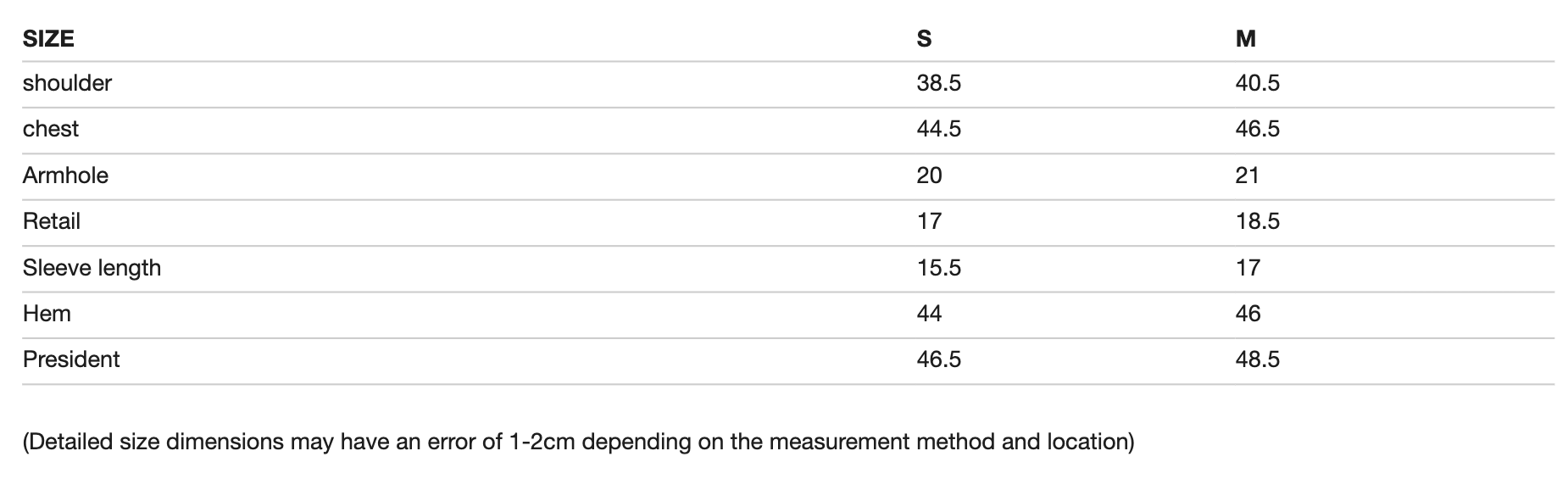Screen dimensions: 1568x490
Task: Click Hem value 46 for size M
Action: pos(1248,314)
